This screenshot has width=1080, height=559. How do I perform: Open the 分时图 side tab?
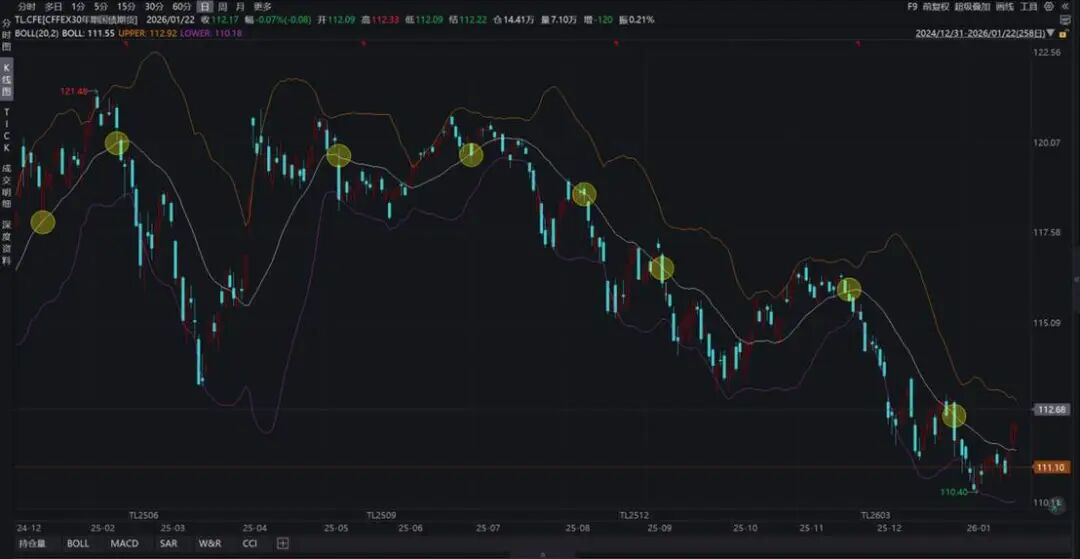tap(7, 37)
